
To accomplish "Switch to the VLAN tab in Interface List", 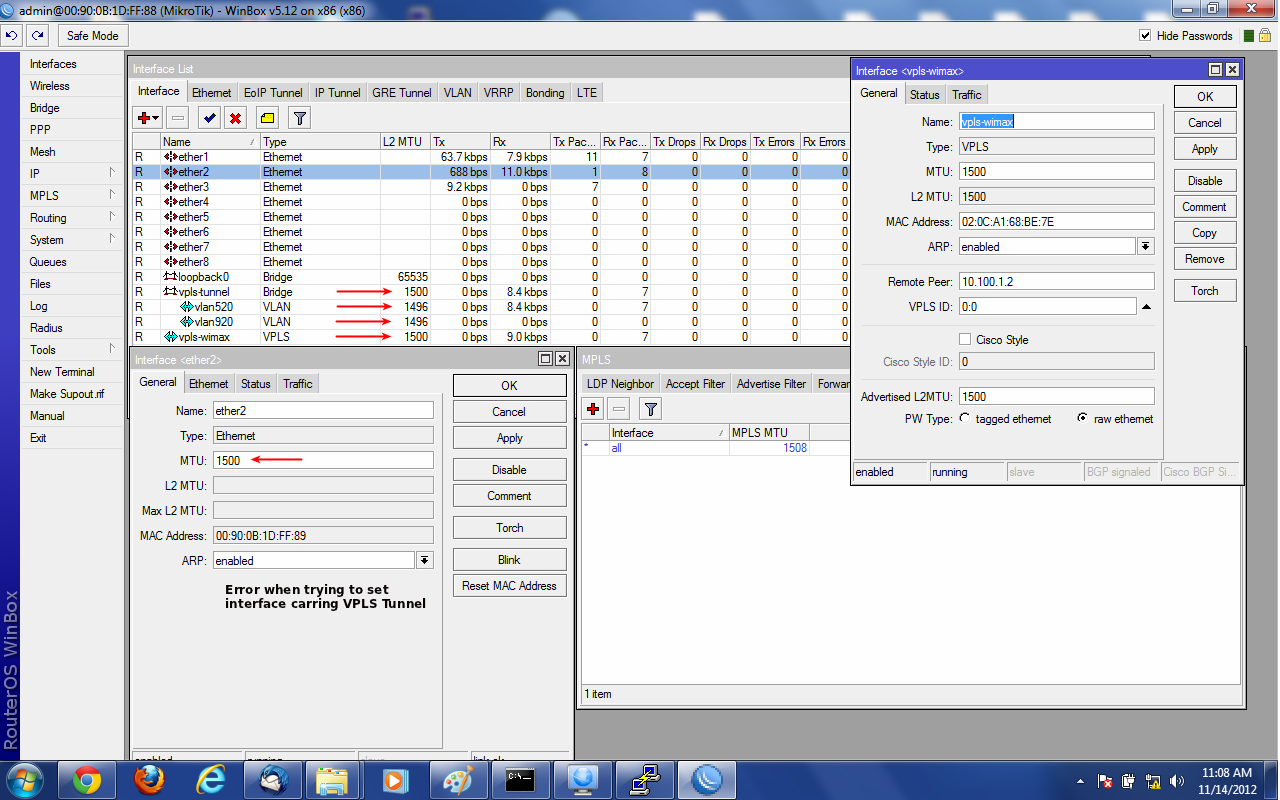I will (x=458, y=93).
